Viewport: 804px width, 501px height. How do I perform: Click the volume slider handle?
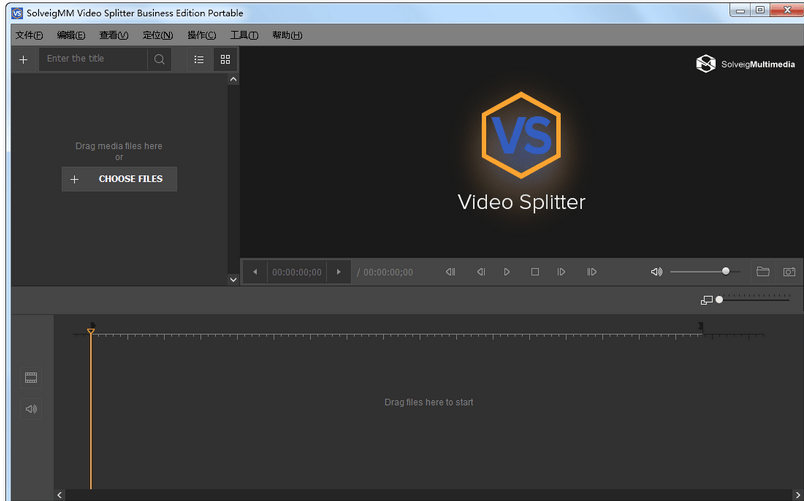726,271
